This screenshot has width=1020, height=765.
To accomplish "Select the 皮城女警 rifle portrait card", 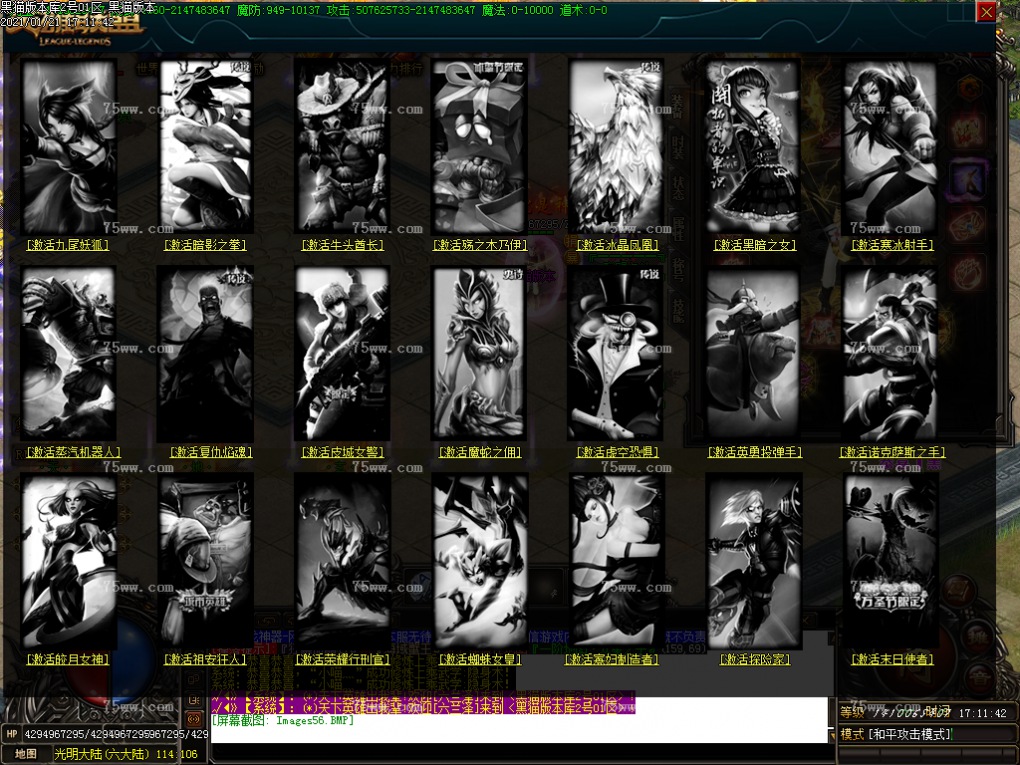I will [343, 354].
